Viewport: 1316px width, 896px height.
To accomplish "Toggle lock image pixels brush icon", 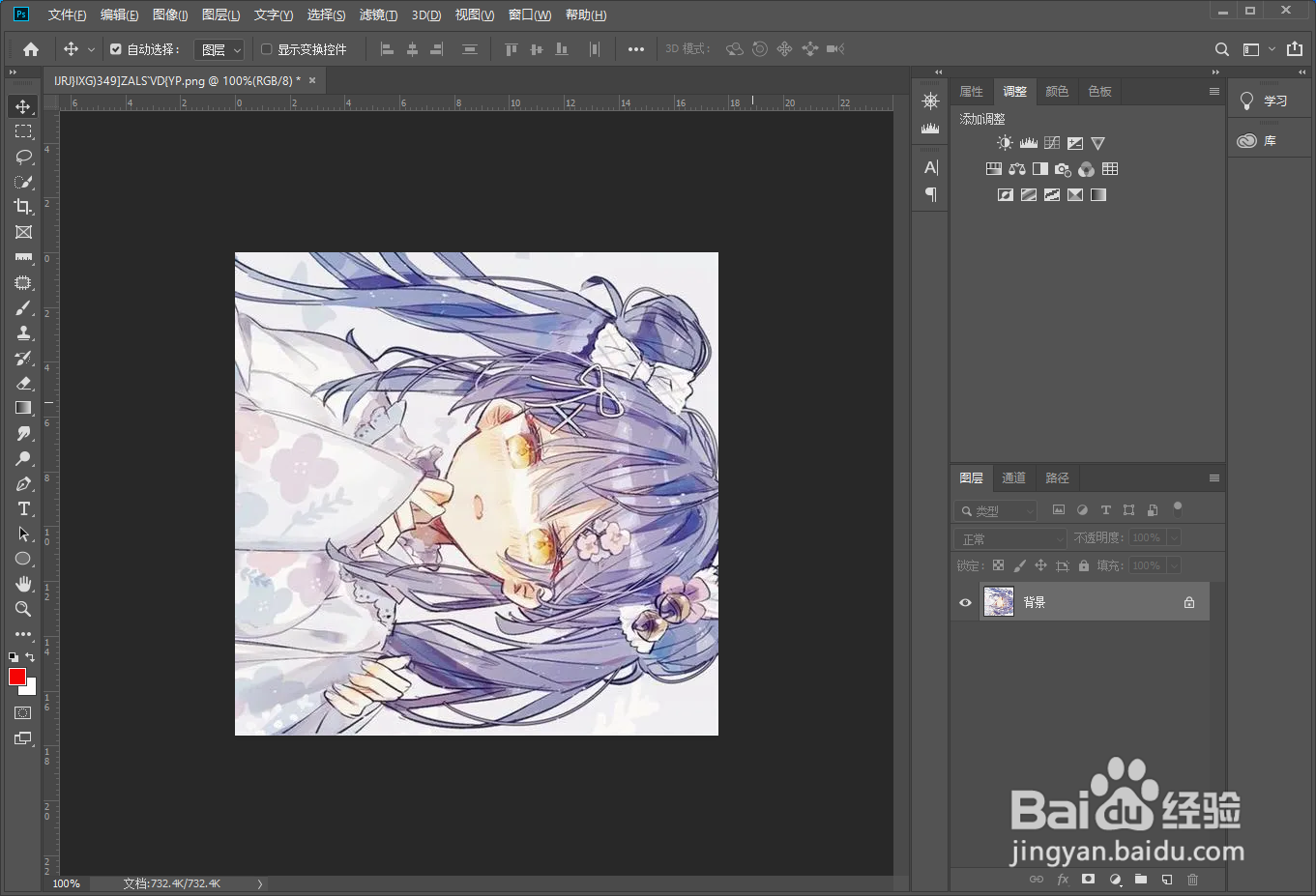I will (x=1020, y=565).
